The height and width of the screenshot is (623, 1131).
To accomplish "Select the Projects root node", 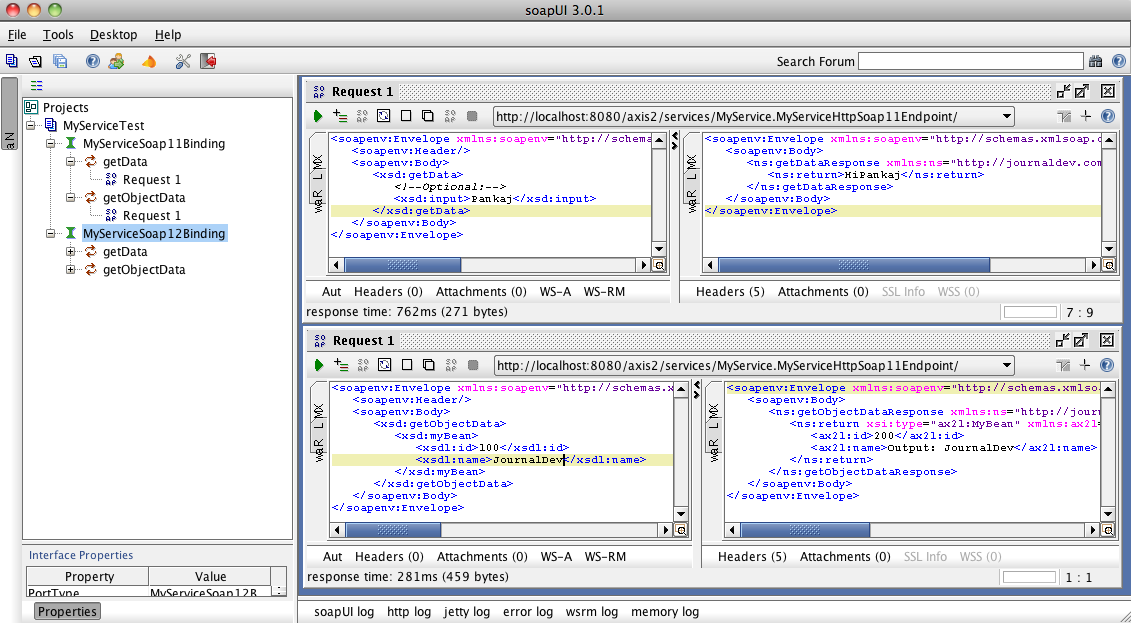I will [x=66, y=107].
